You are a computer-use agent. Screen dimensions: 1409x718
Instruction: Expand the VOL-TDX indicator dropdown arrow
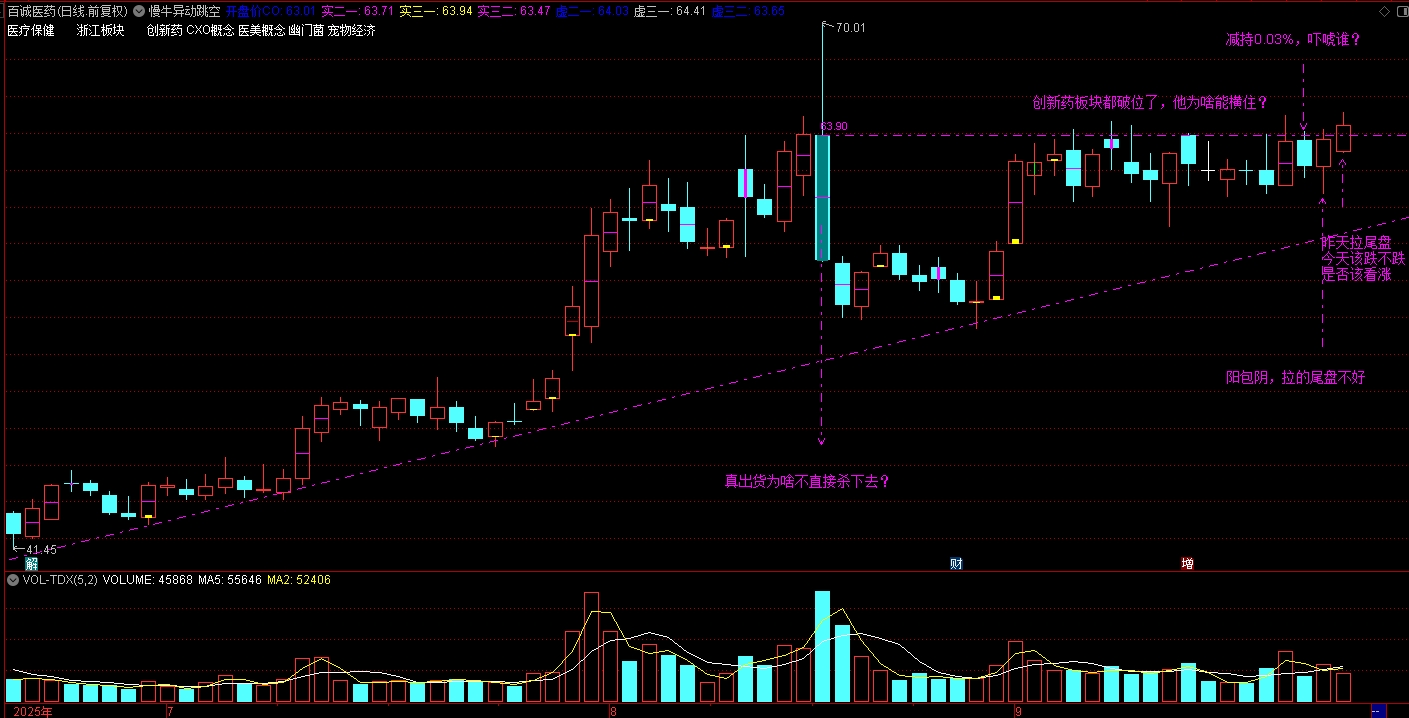point(12,580)
